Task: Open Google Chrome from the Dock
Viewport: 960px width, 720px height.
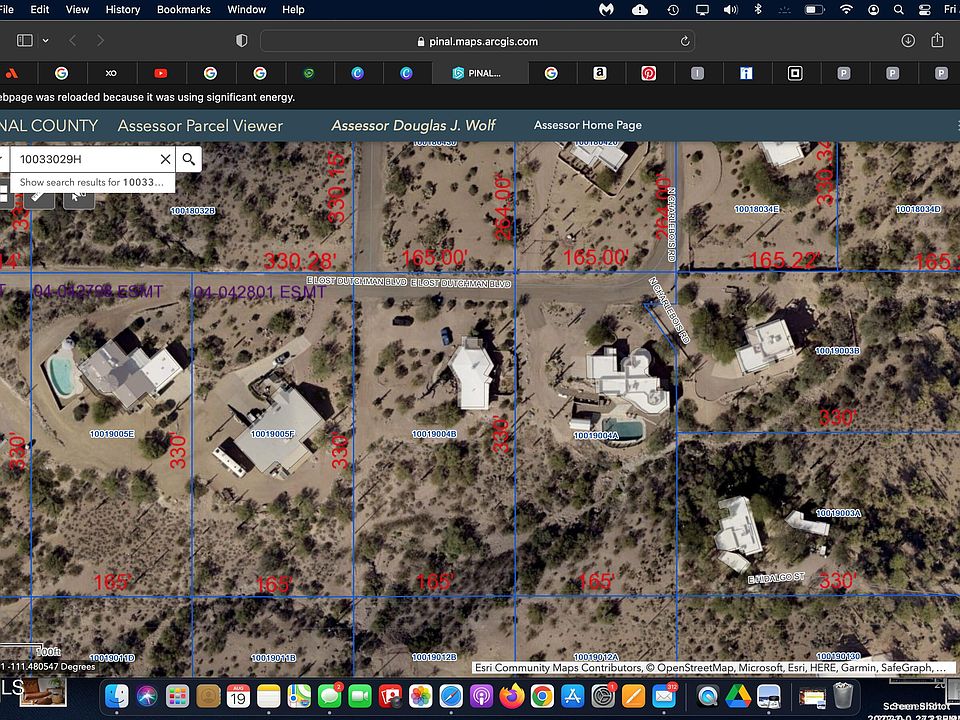Action: pyautogui.click(x=542, y=695)
